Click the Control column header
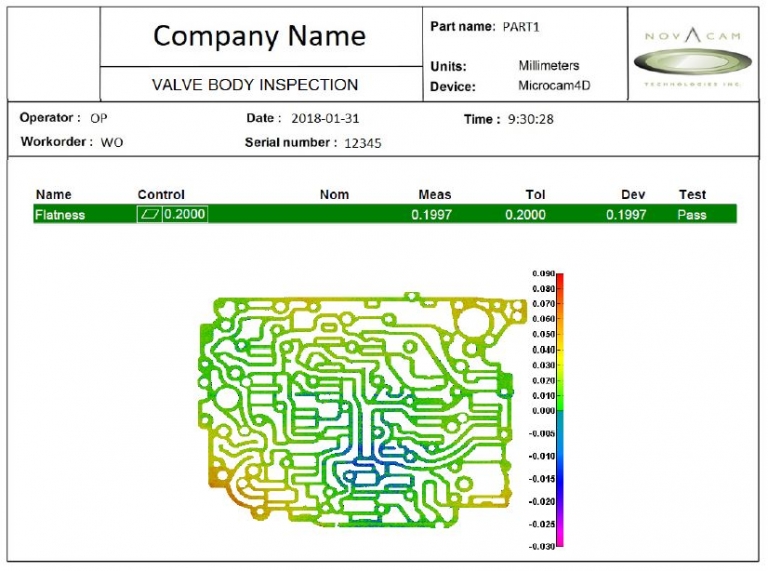The width and height of the screenshot is (768, 571). click(x=161, y=194)
